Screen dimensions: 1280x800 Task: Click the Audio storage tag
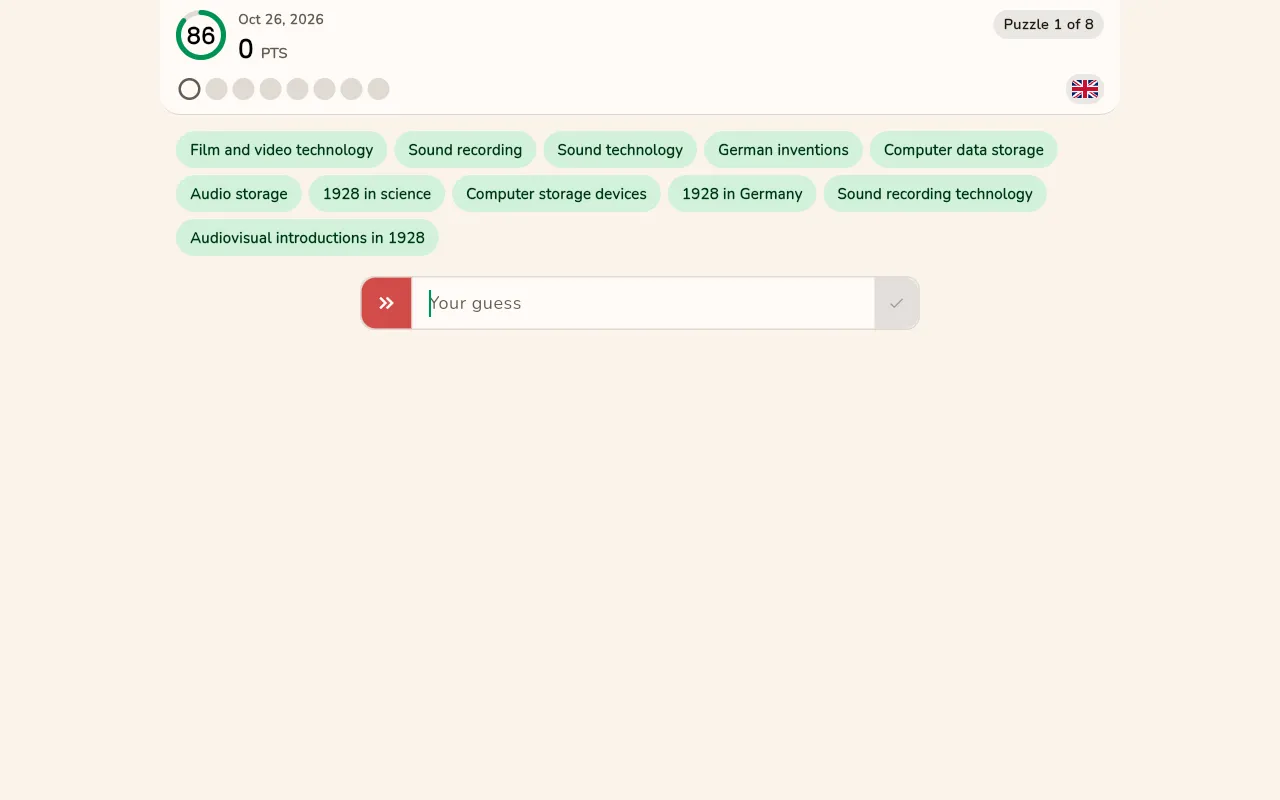[x=239, y=194]
